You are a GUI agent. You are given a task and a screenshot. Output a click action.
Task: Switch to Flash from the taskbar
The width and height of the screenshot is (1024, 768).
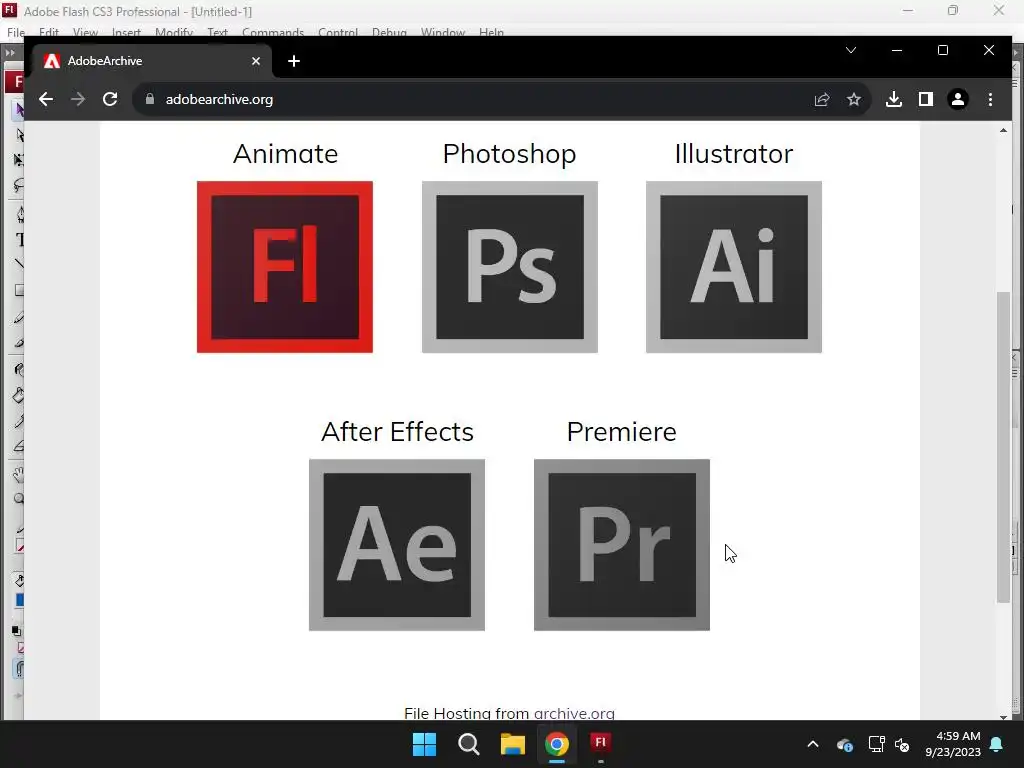[600, 744]
